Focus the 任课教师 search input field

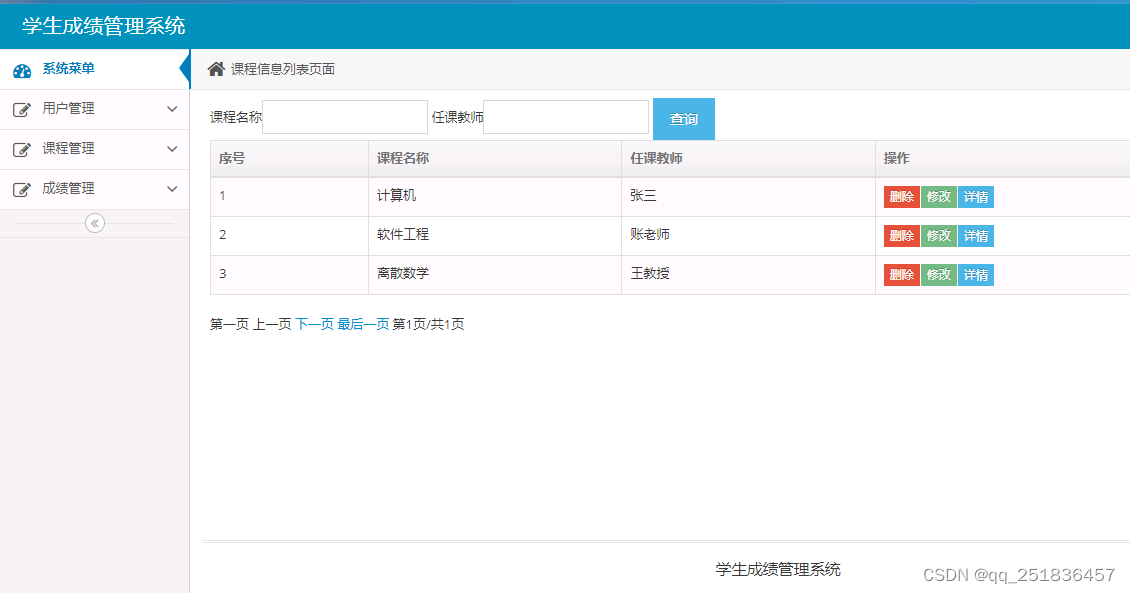pos(566,117)
